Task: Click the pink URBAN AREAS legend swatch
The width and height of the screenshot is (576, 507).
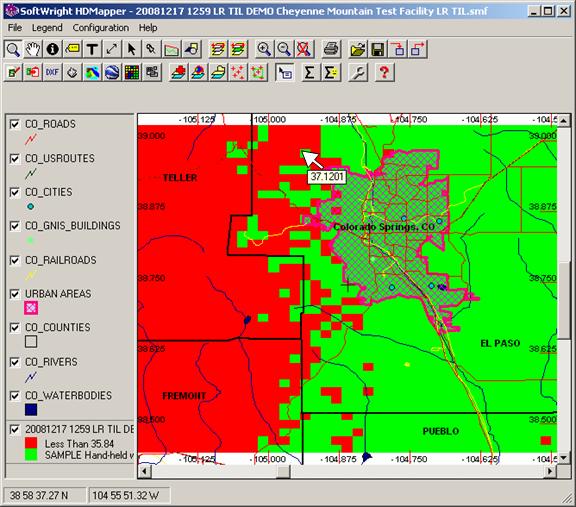Action: pos(31,308)
